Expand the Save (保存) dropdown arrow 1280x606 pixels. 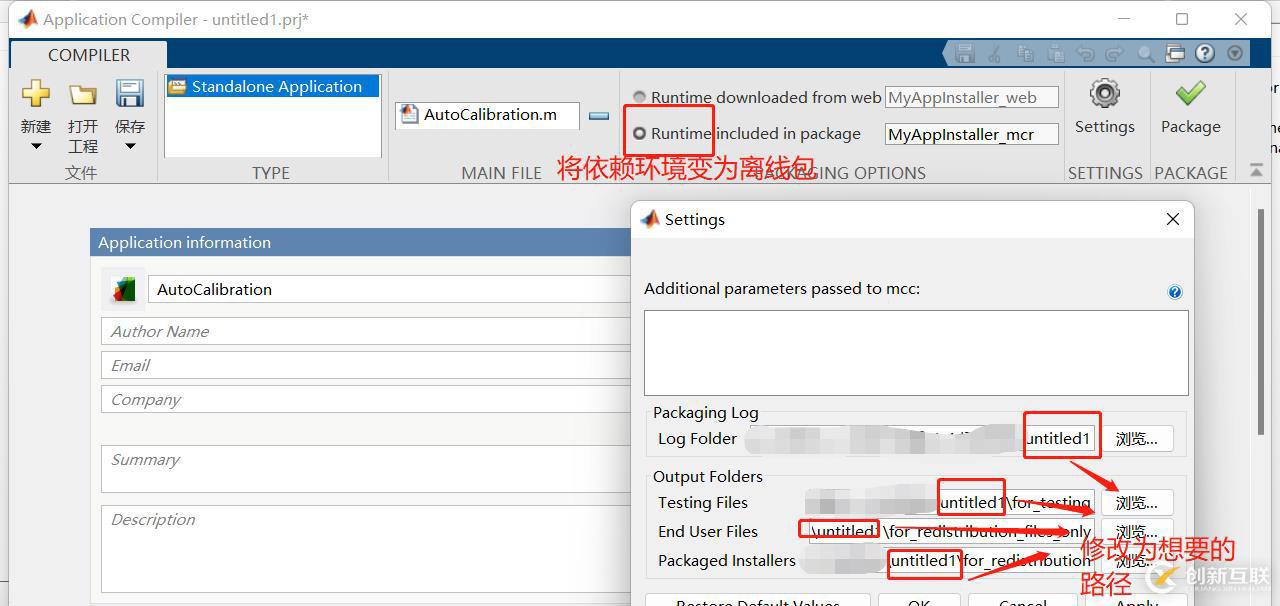(x=130, y=147)
